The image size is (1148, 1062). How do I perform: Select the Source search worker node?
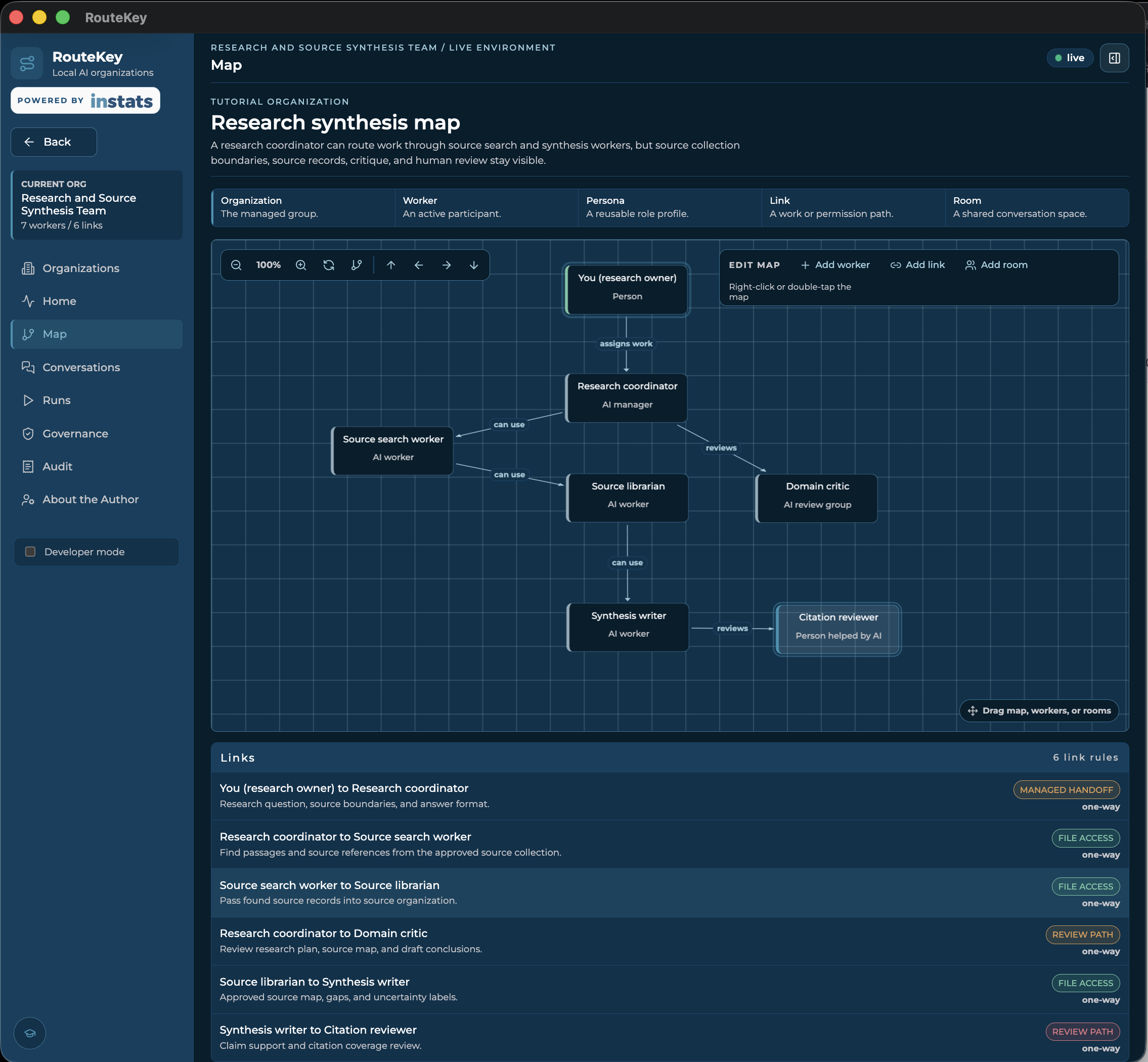click(x=392, y=451)
